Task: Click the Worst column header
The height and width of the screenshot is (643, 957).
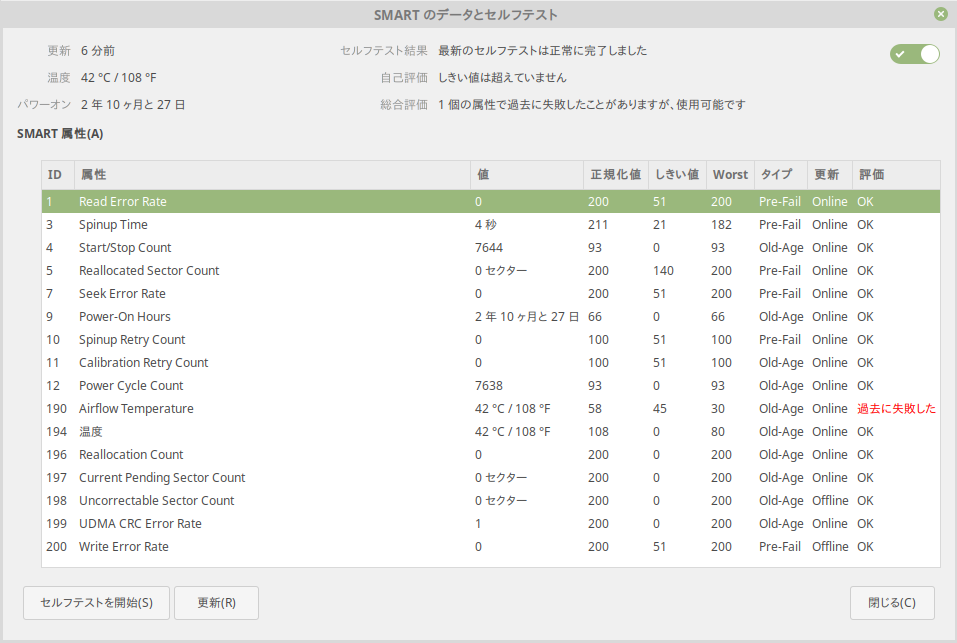Action: pos(730,175)
